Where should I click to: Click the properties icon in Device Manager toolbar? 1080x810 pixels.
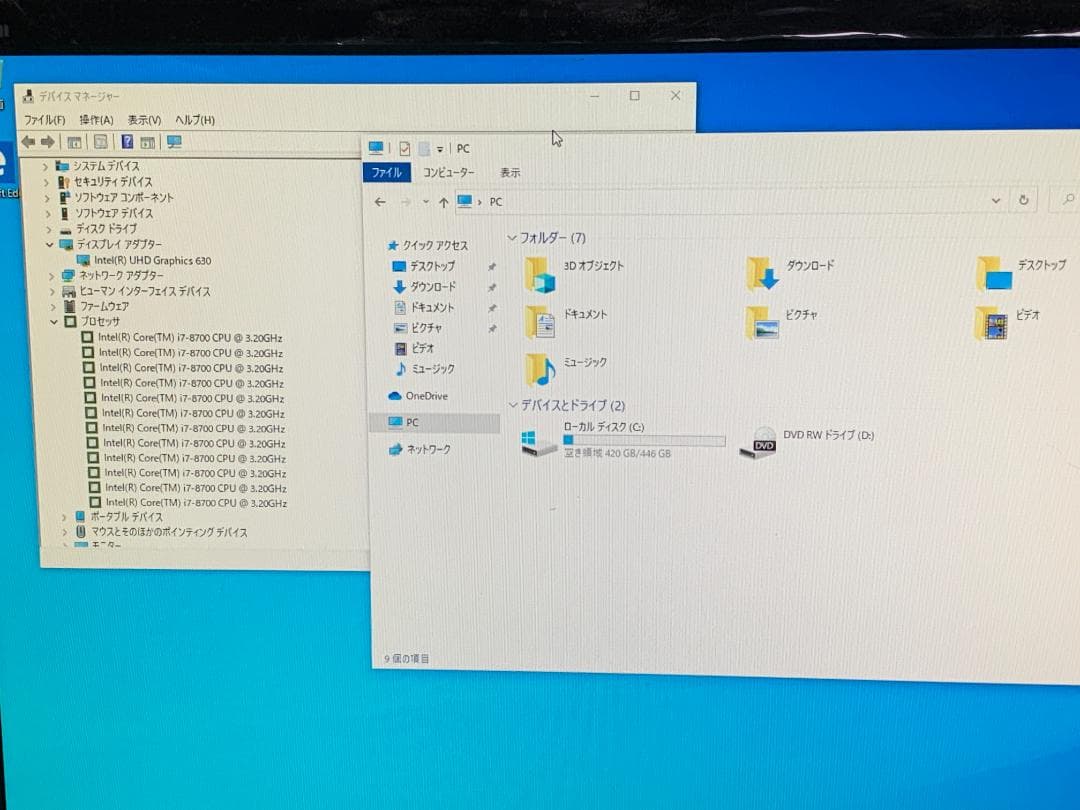click(100, 141)
